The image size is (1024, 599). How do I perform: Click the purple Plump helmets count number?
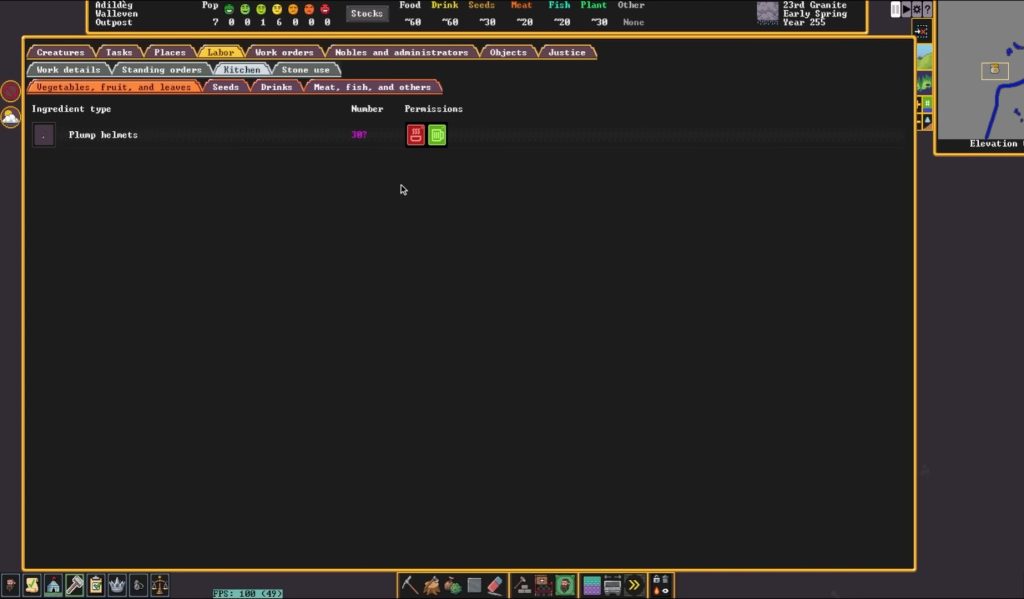(x=359, y=135)
